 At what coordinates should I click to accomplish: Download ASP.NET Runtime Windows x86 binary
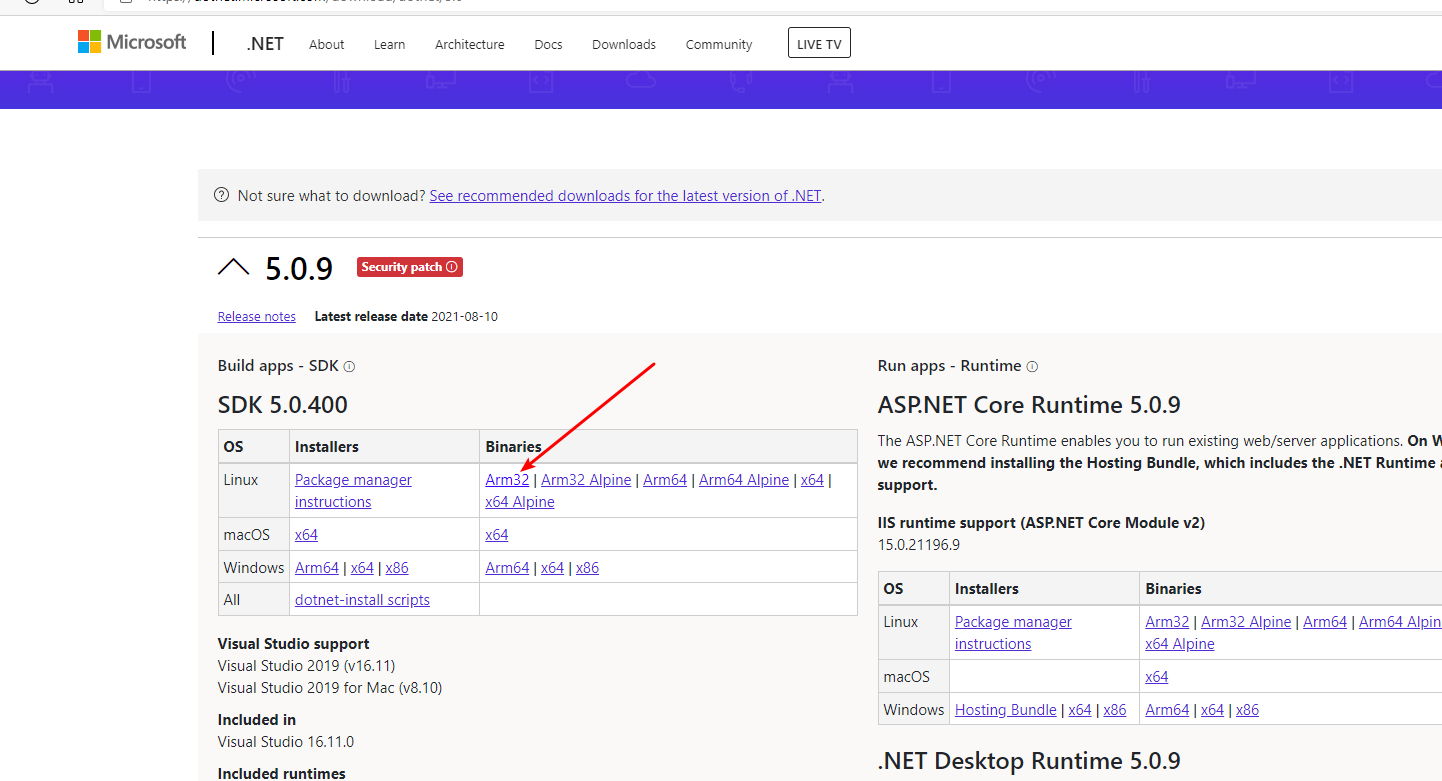pos(1248,710)
